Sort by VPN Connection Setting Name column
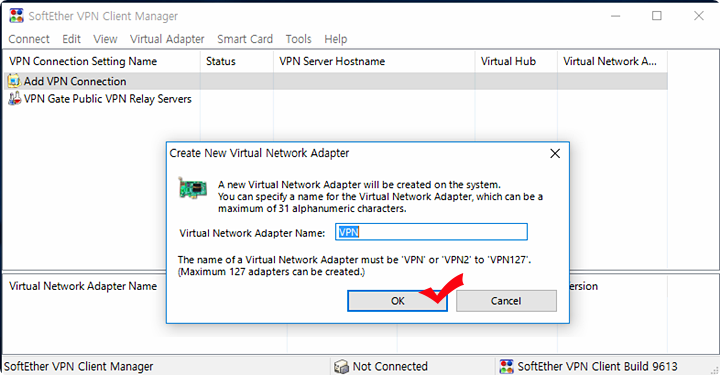Screen dimensions: 720x375 coord(102,62)
